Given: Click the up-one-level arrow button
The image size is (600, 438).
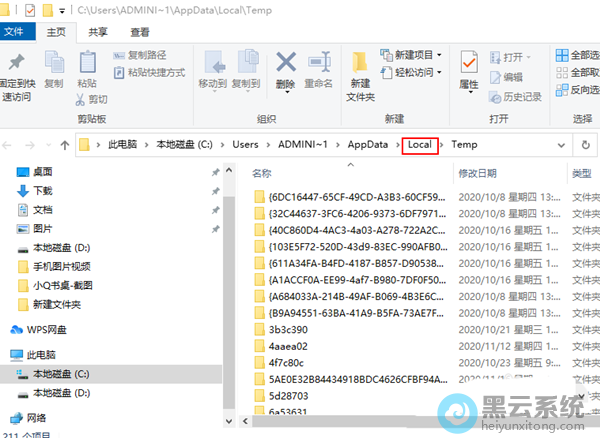Looking at the screenshot, I should pyautogui.click(x=65, y=145).
